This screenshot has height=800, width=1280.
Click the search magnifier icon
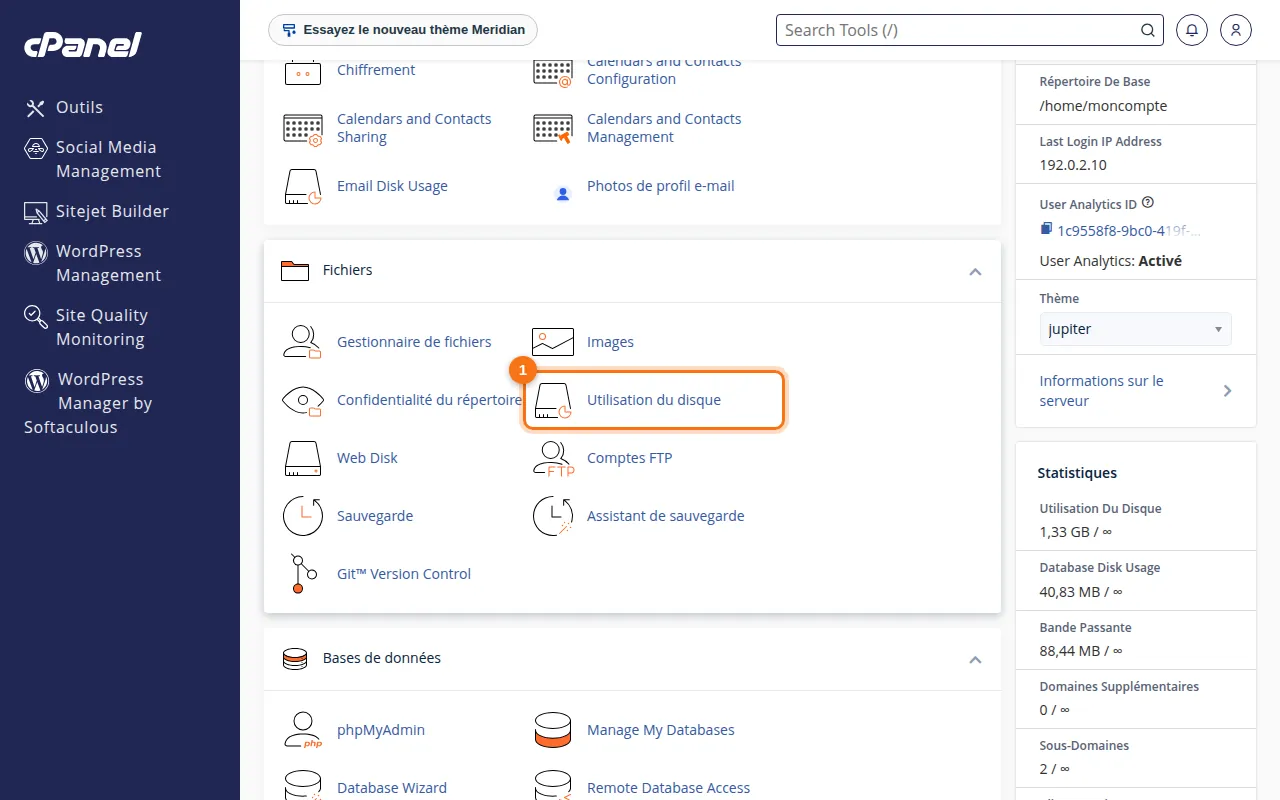[1148, 30]
